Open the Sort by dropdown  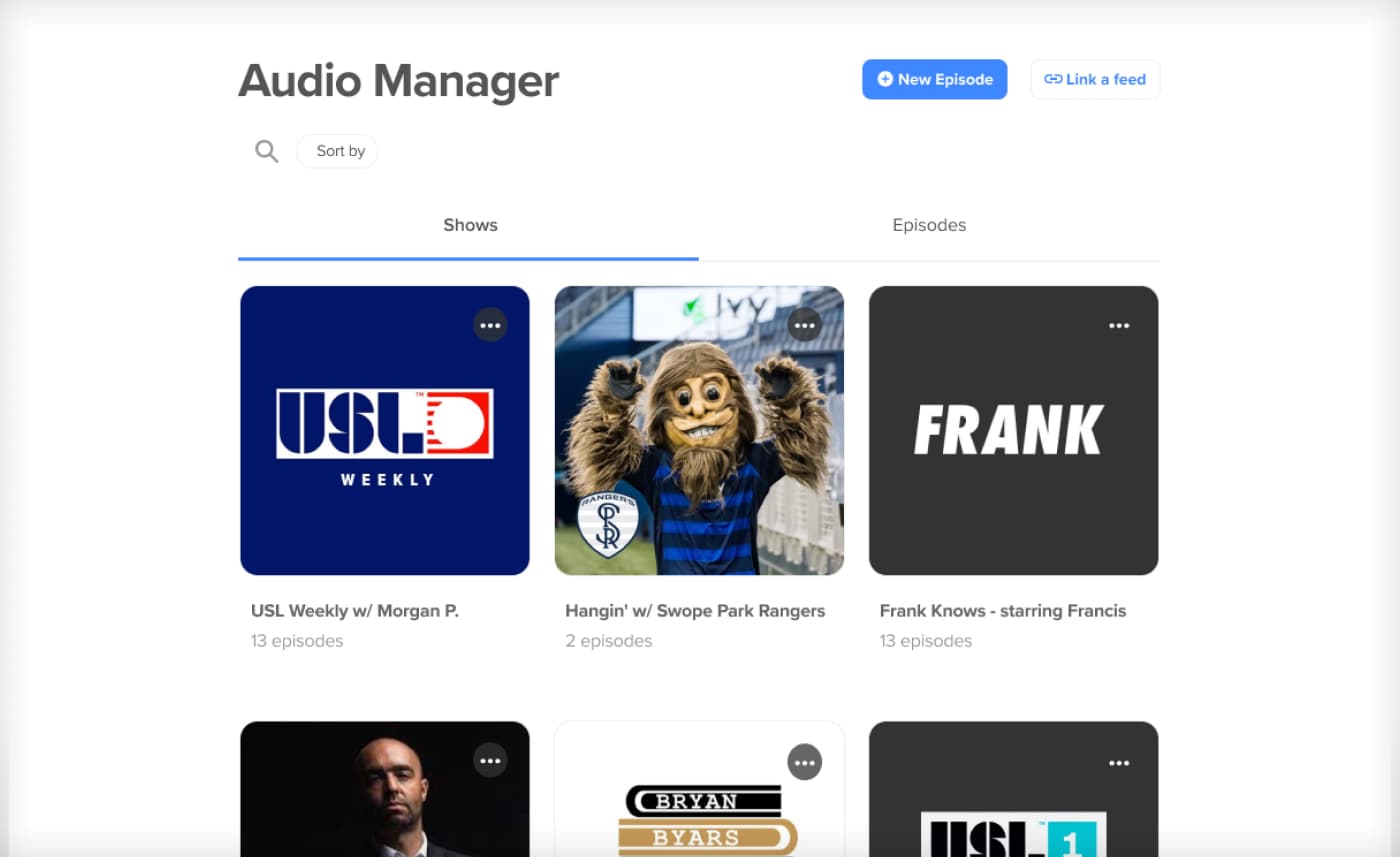point(338,151)
